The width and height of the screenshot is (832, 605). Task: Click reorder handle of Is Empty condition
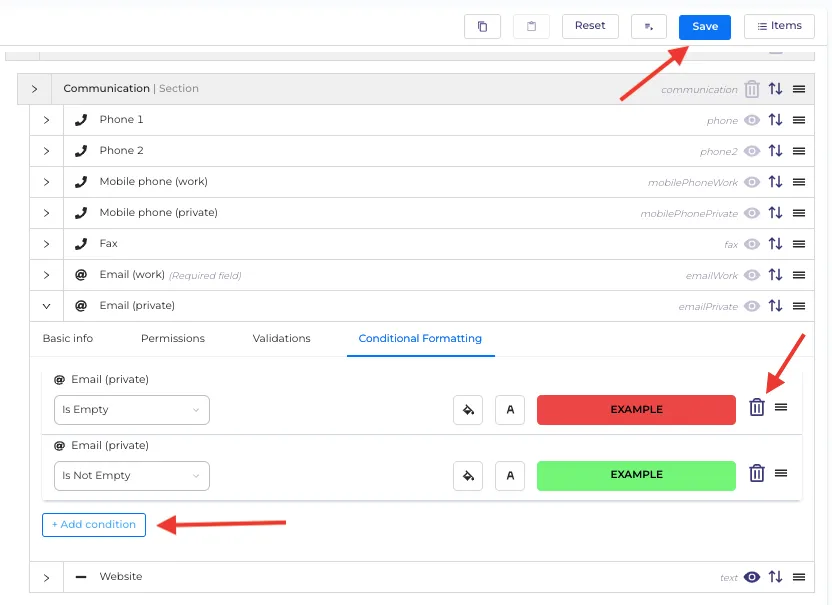(x=781, y=408)
